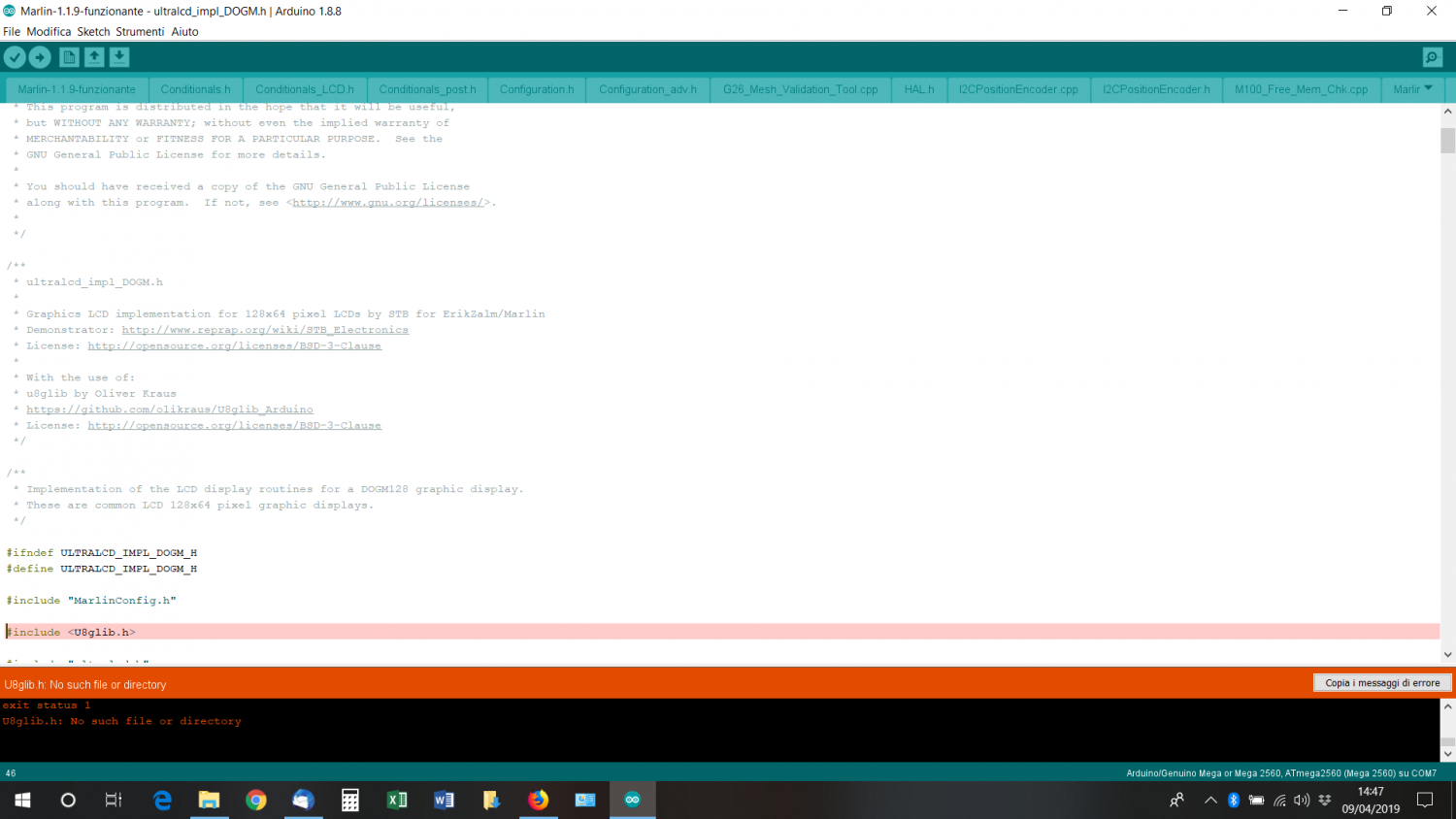Switch to Configuration_adv.h tab
Viewport: 1456px width, 819px height.
coord(647,89)
